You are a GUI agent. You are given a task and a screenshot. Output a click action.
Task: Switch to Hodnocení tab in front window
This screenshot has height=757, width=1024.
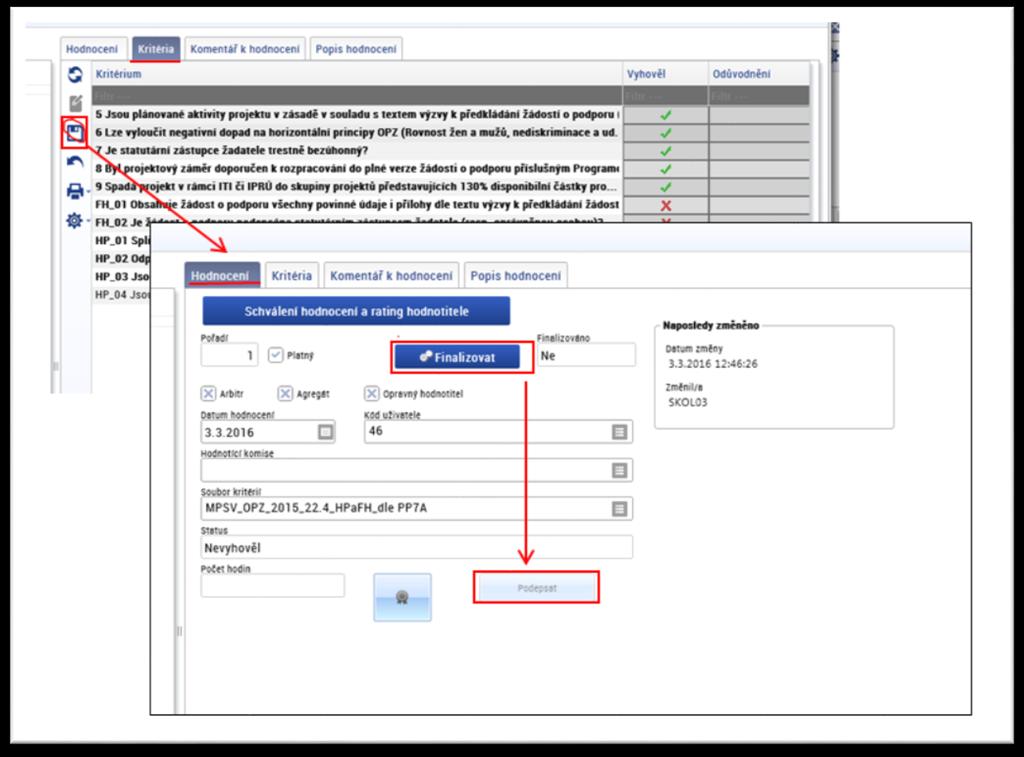point(220,276)
